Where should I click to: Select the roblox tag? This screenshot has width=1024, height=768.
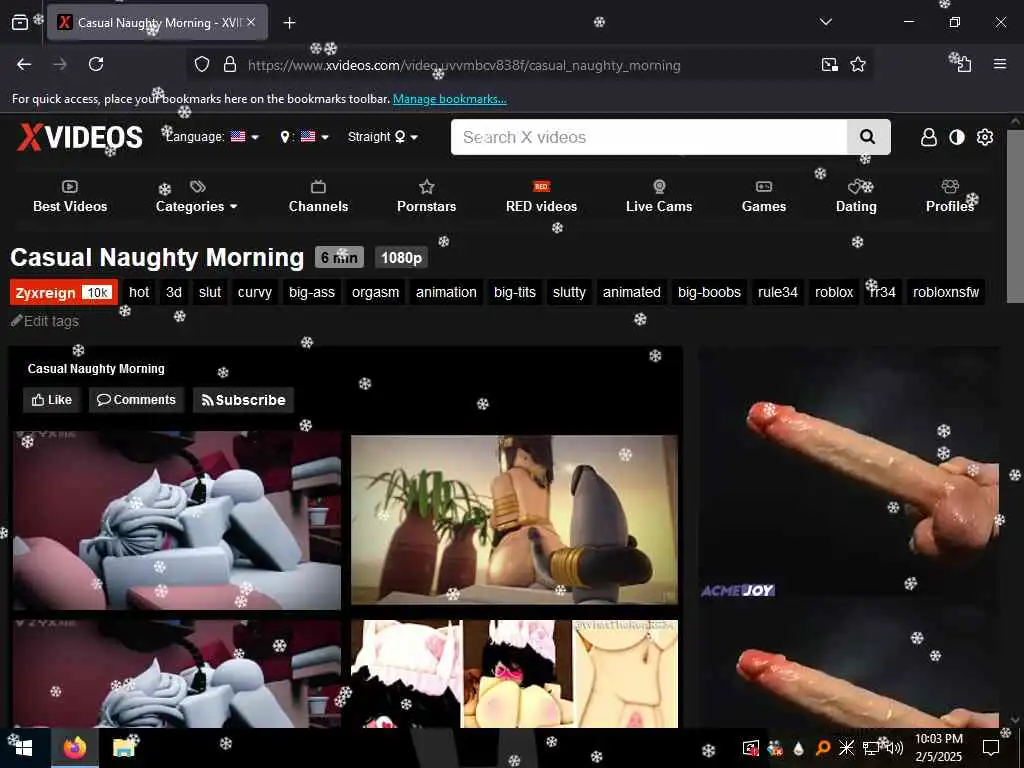[x=834, y=293]
